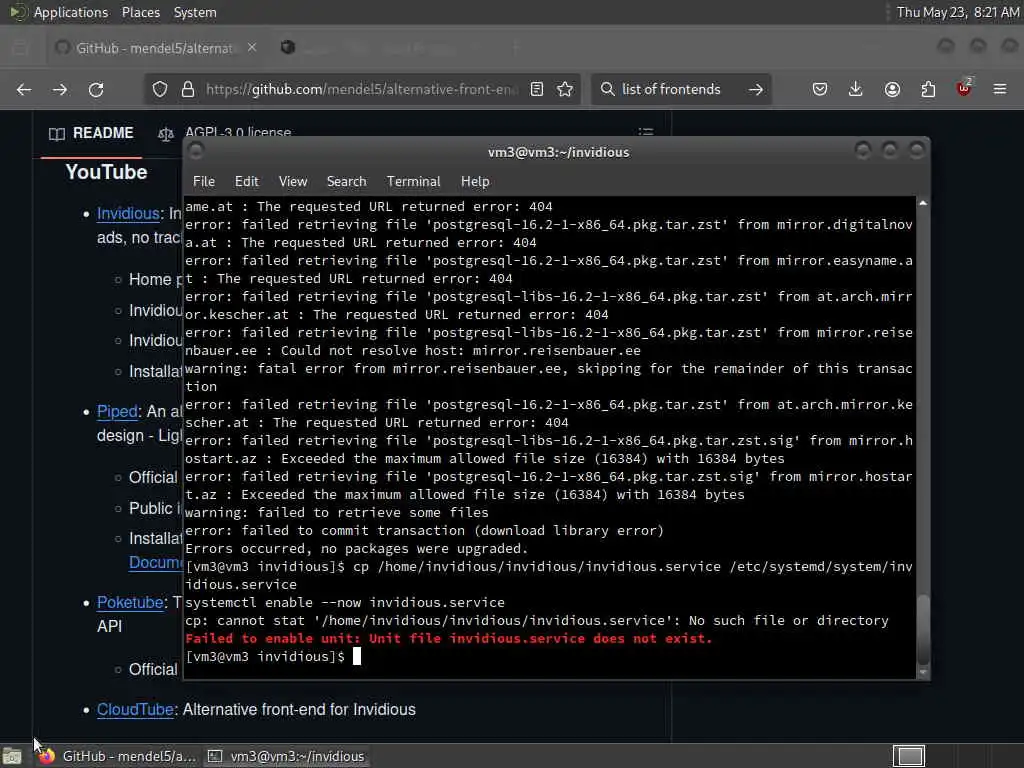
Task: Click the date and time clock
Action: tap(957, 12)
